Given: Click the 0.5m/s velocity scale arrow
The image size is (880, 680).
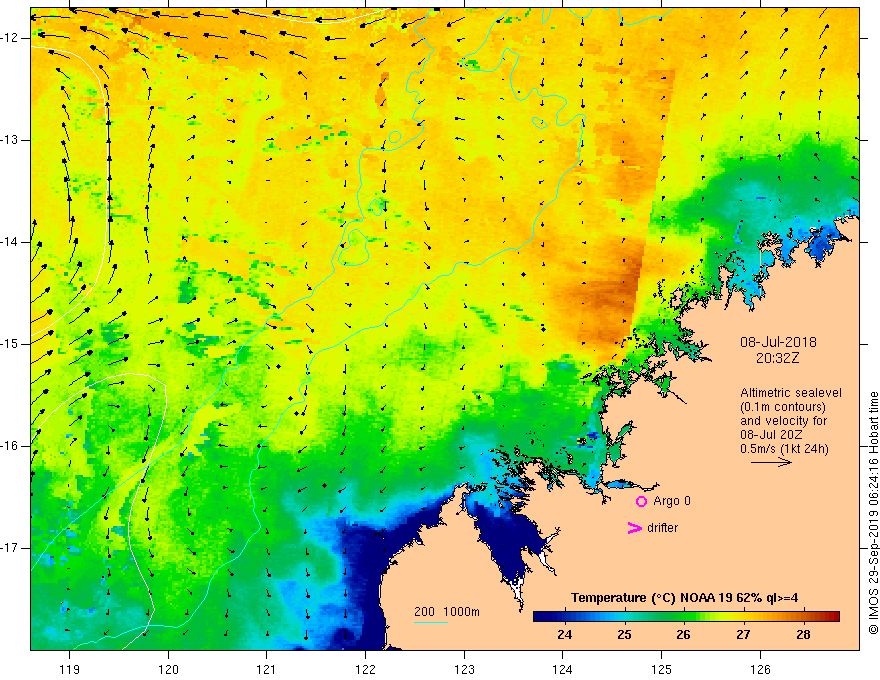Looking at the screenshot, I should [x=771, y=462].
